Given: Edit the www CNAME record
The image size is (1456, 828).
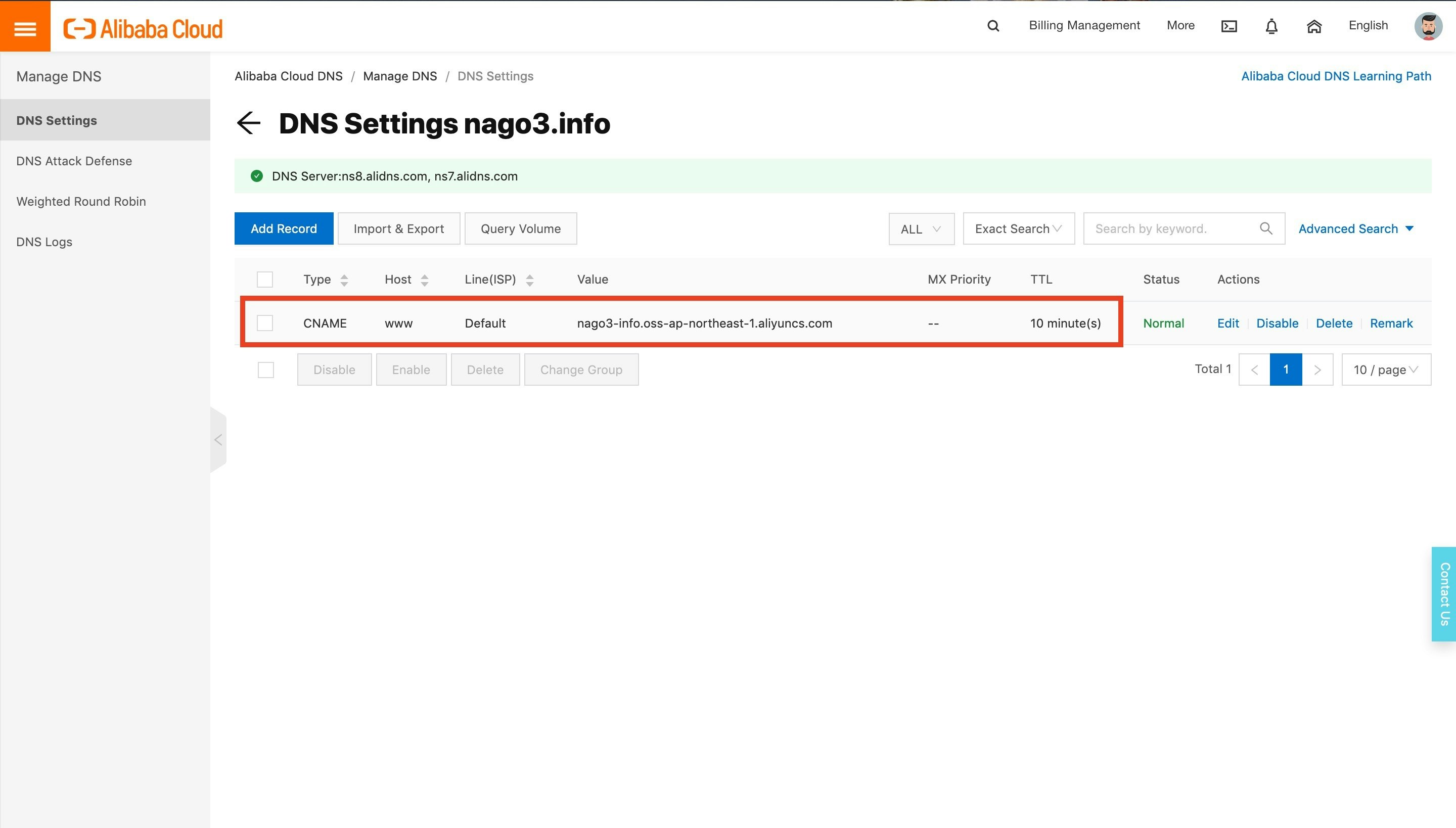Looking at the screenshot, I should tap(1228, 323).
